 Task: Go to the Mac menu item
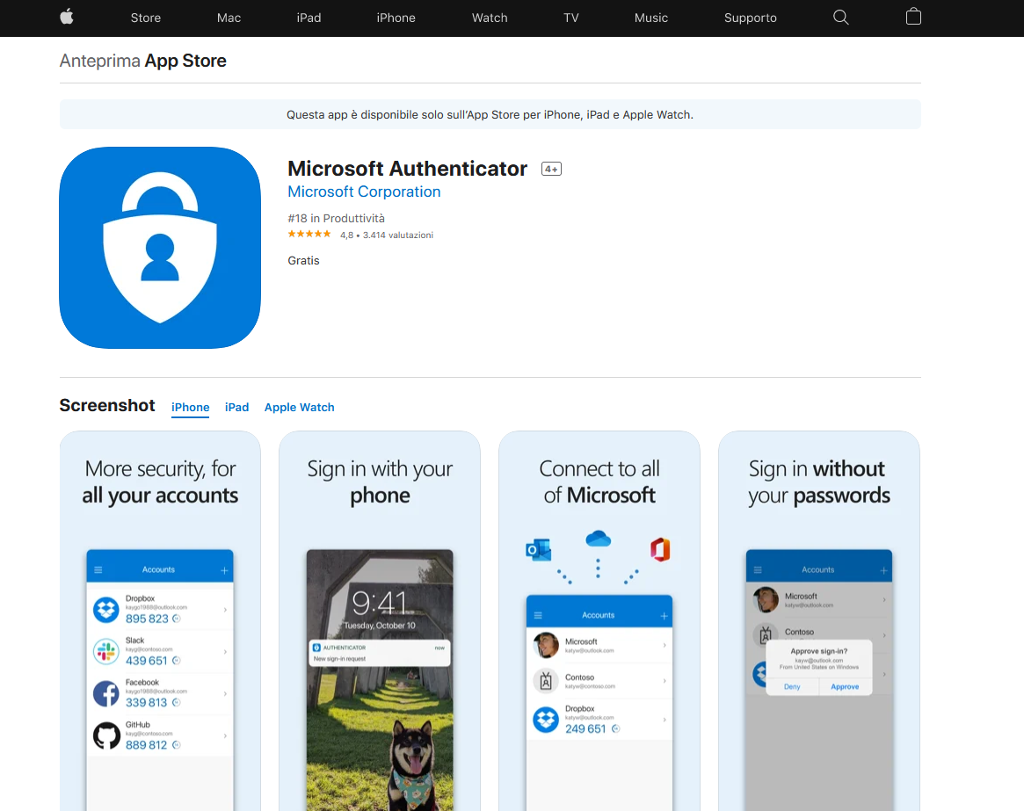[x=229, y=18]
